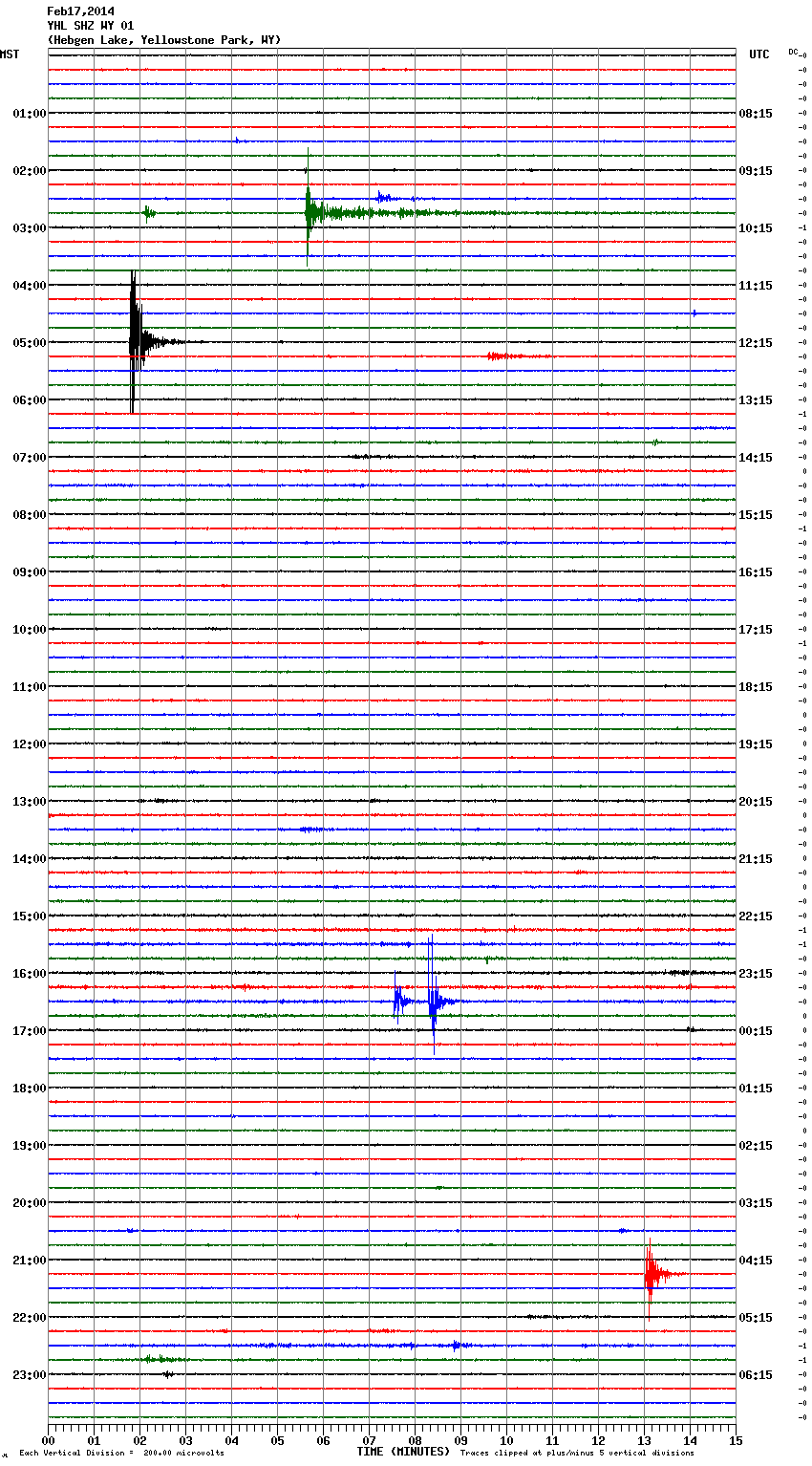Click minute tick 15 on bottom axis

pyautogui.click(x=736, y=1440)
